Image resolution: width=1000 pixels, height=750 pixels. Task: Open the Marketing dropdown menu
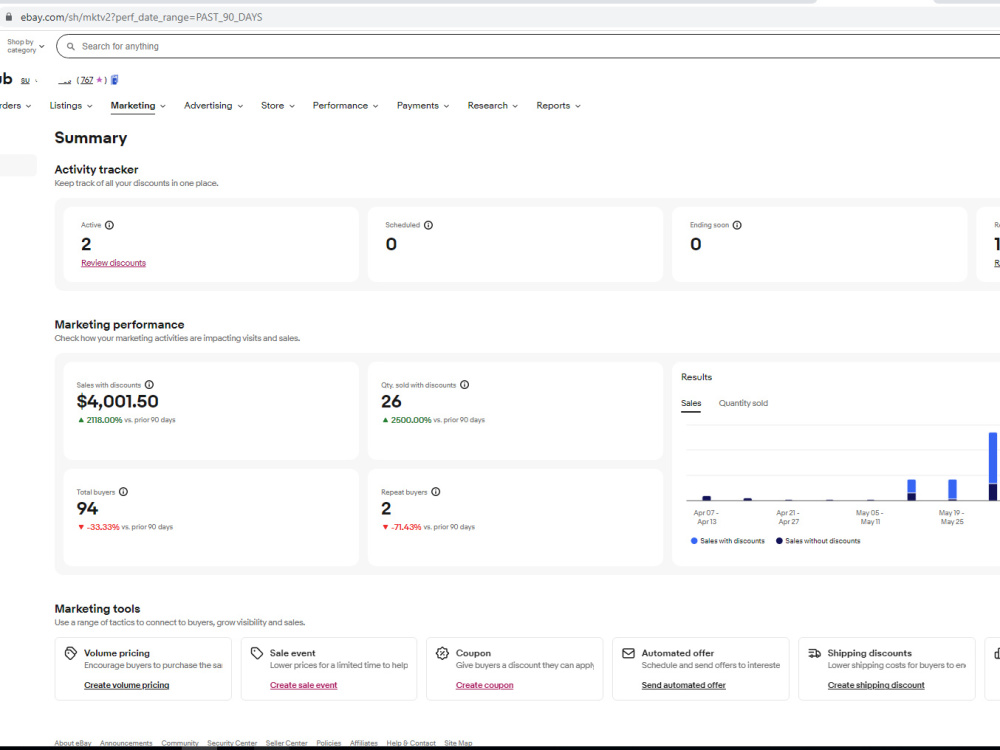[138, 106]
